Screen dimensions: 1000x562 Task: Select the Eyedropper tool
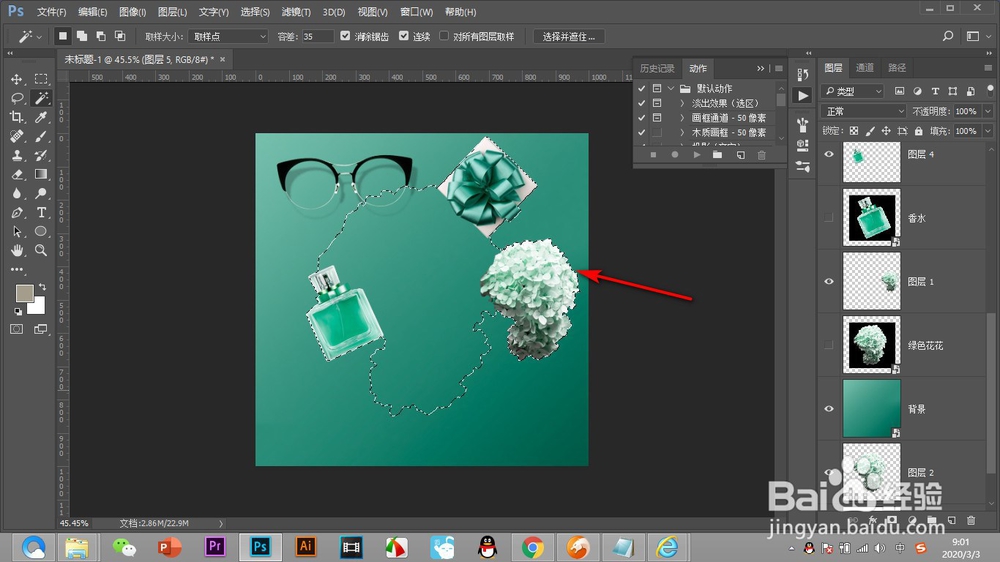coord(41,117)
